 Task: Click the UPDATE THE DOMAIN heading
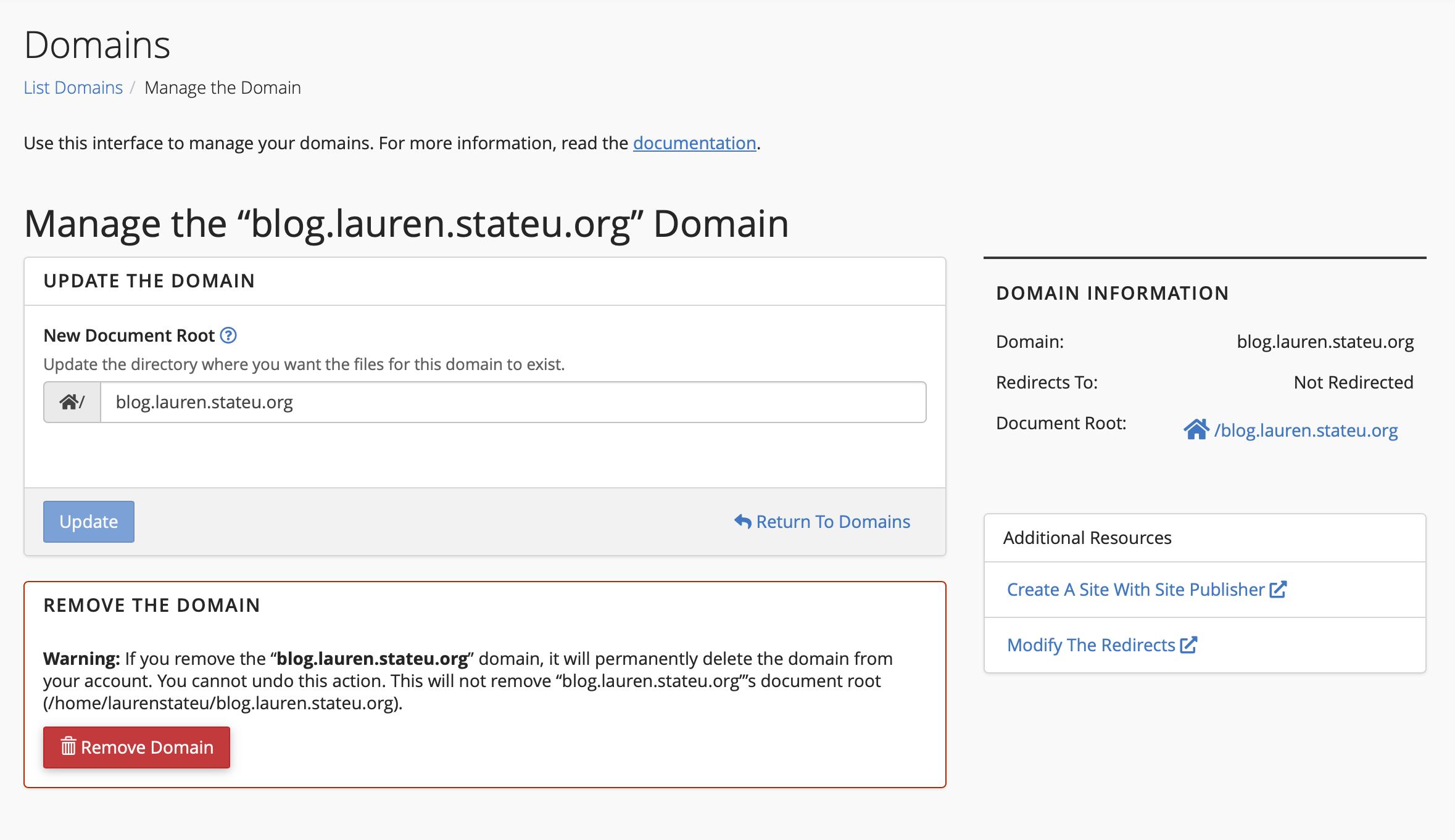tap(149, 281)
